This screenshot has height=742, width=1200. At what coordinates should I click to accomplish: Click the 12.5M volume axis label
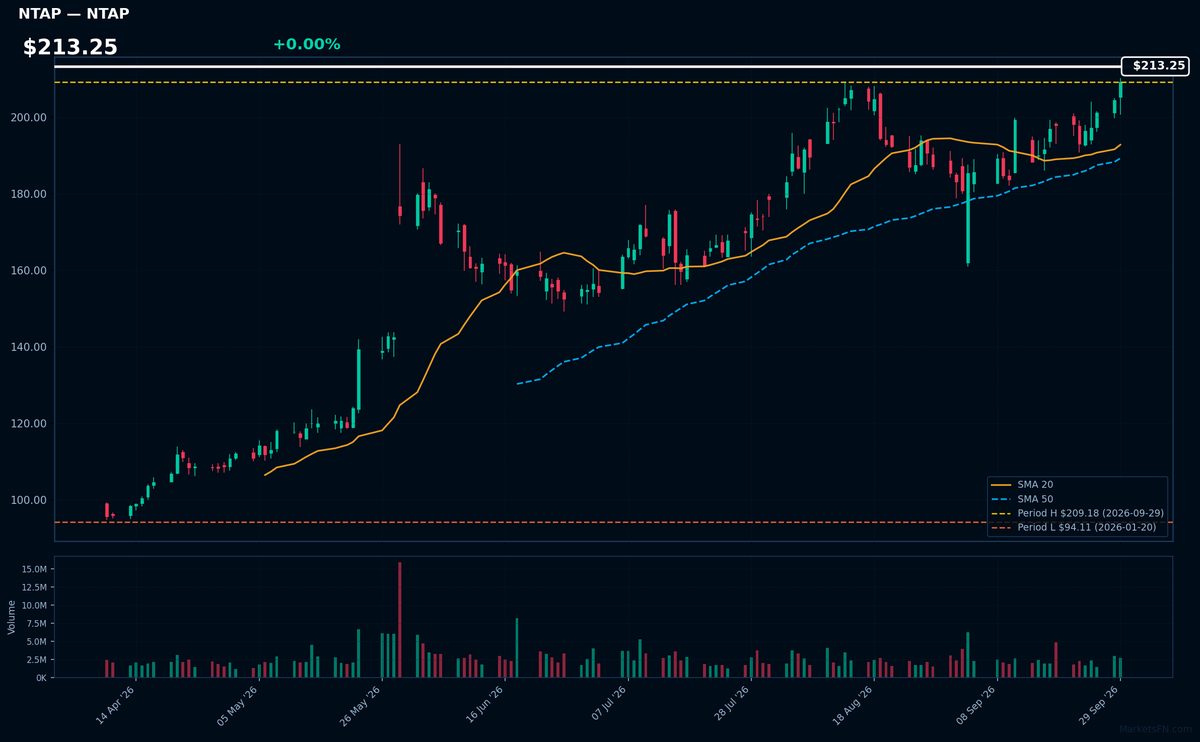point(34,587)
